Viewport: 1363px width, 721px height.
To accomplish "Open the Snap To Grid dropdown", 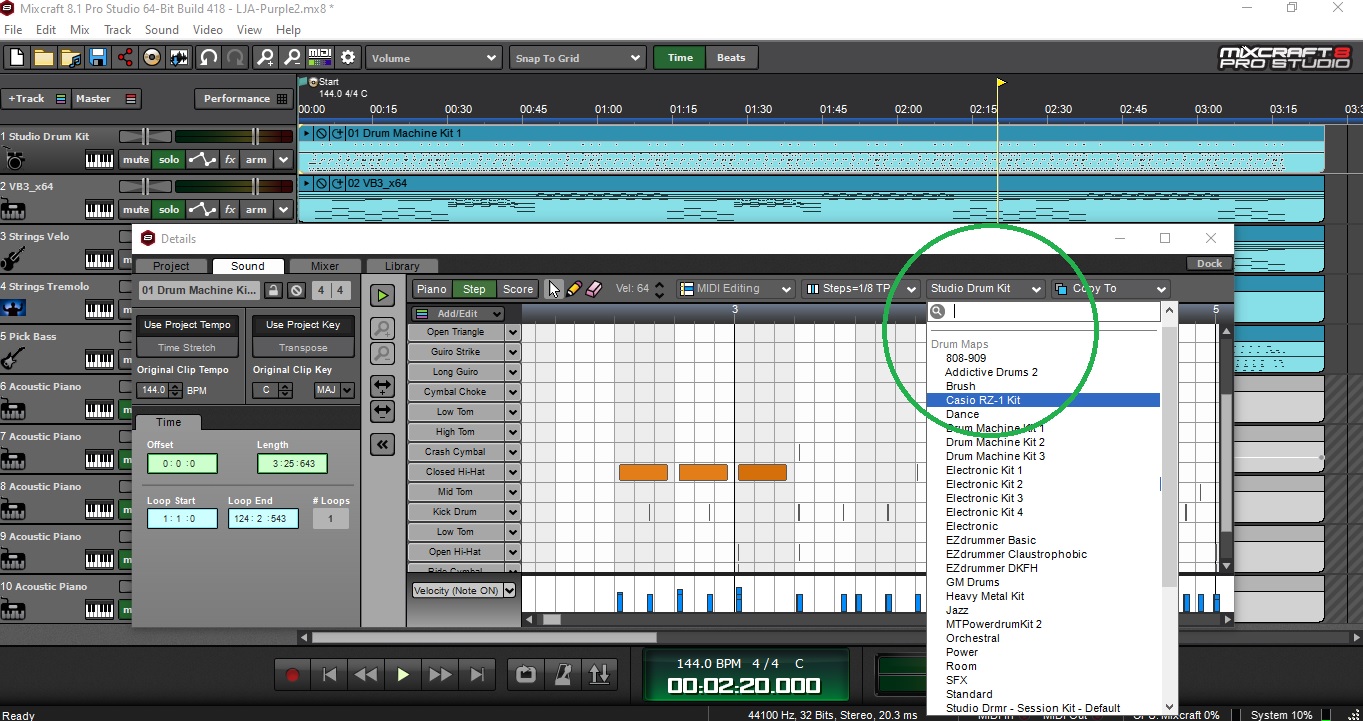I will click(x=577, y=58).
